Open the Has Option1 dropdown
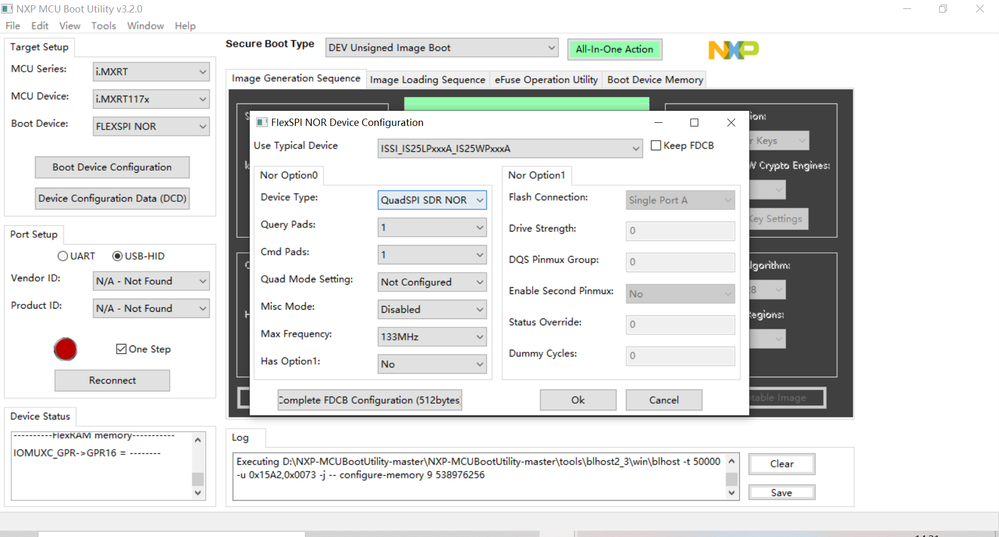 pyautogui.click(x=432, y=364)
